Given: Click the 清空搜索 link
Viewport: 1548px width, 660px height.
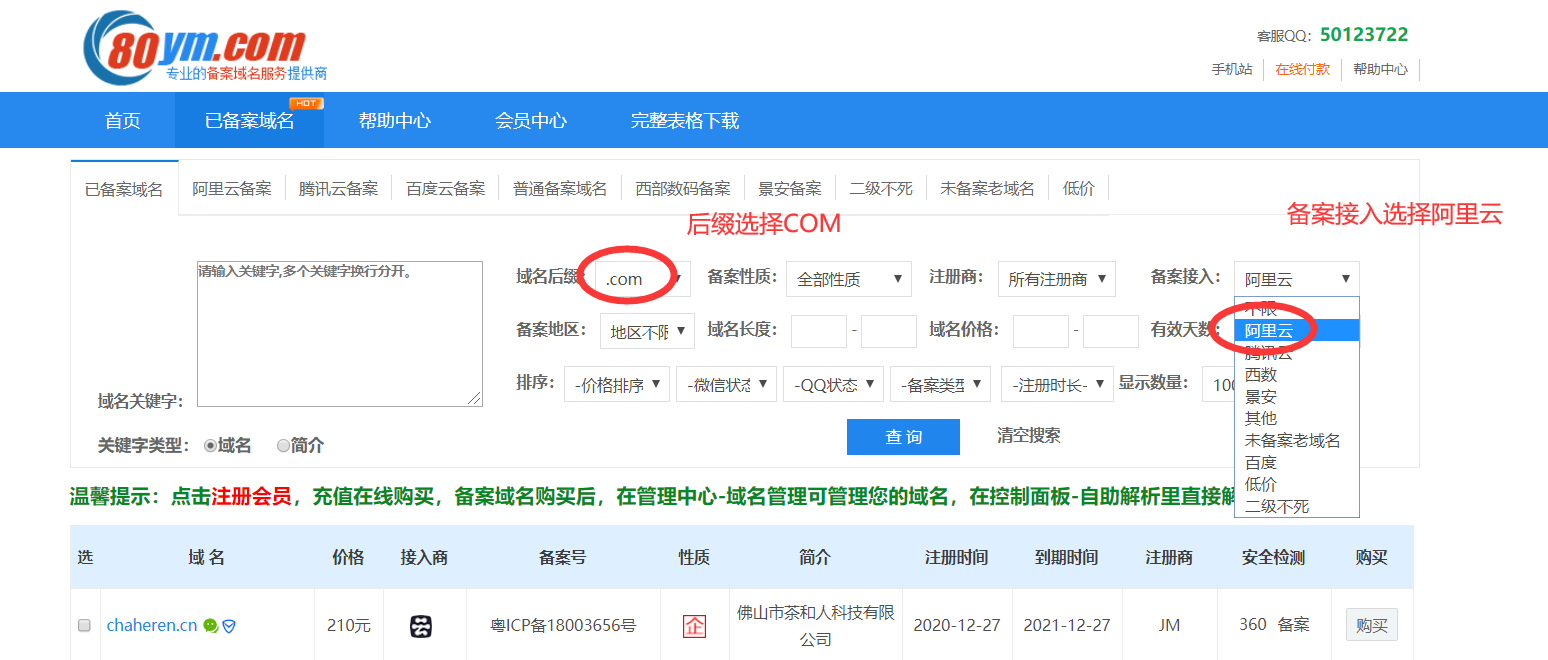Looking at the screenshot, I should click(1029, 435).
